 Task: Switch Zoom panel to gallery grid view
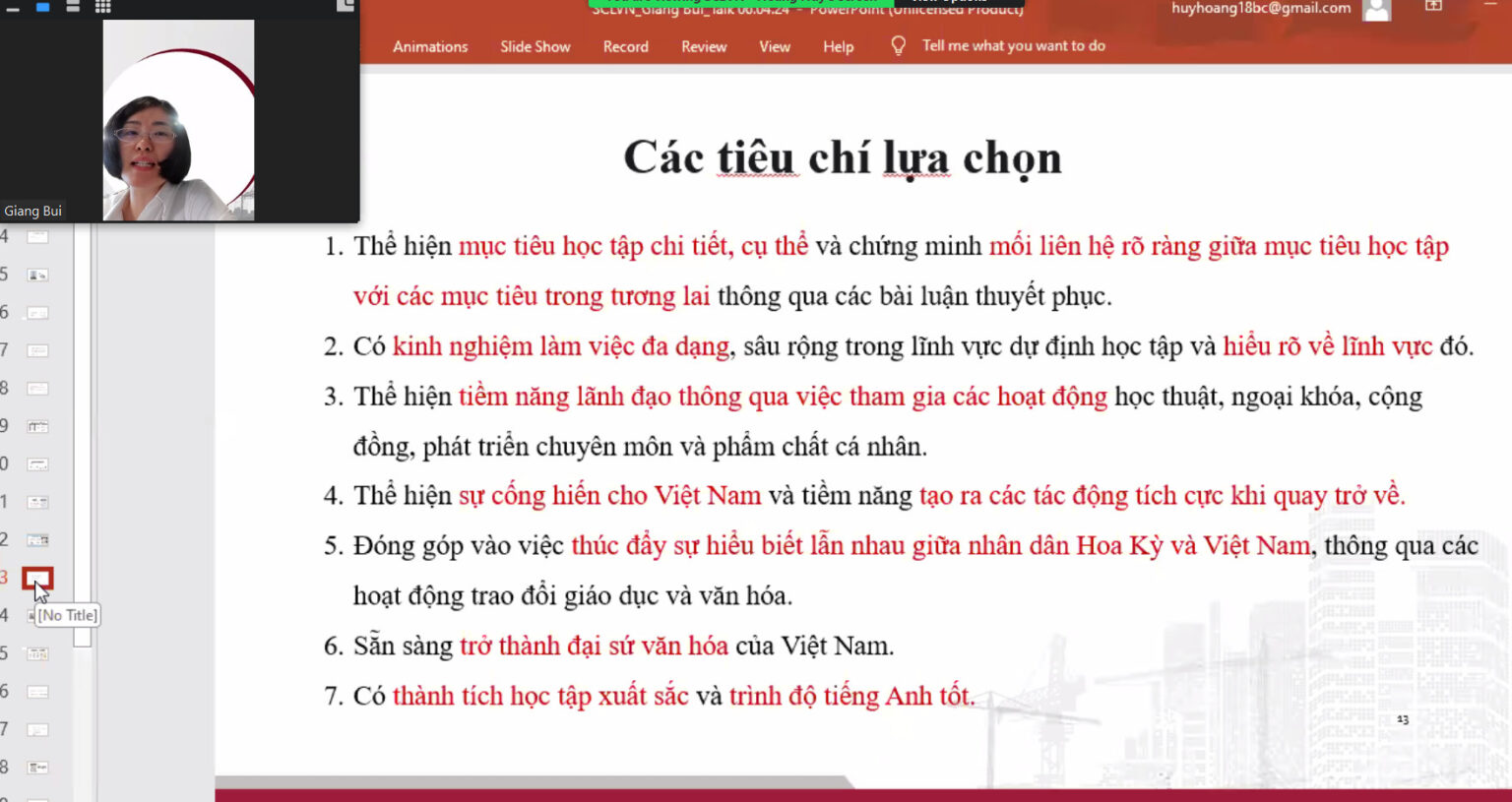point(102,7)
